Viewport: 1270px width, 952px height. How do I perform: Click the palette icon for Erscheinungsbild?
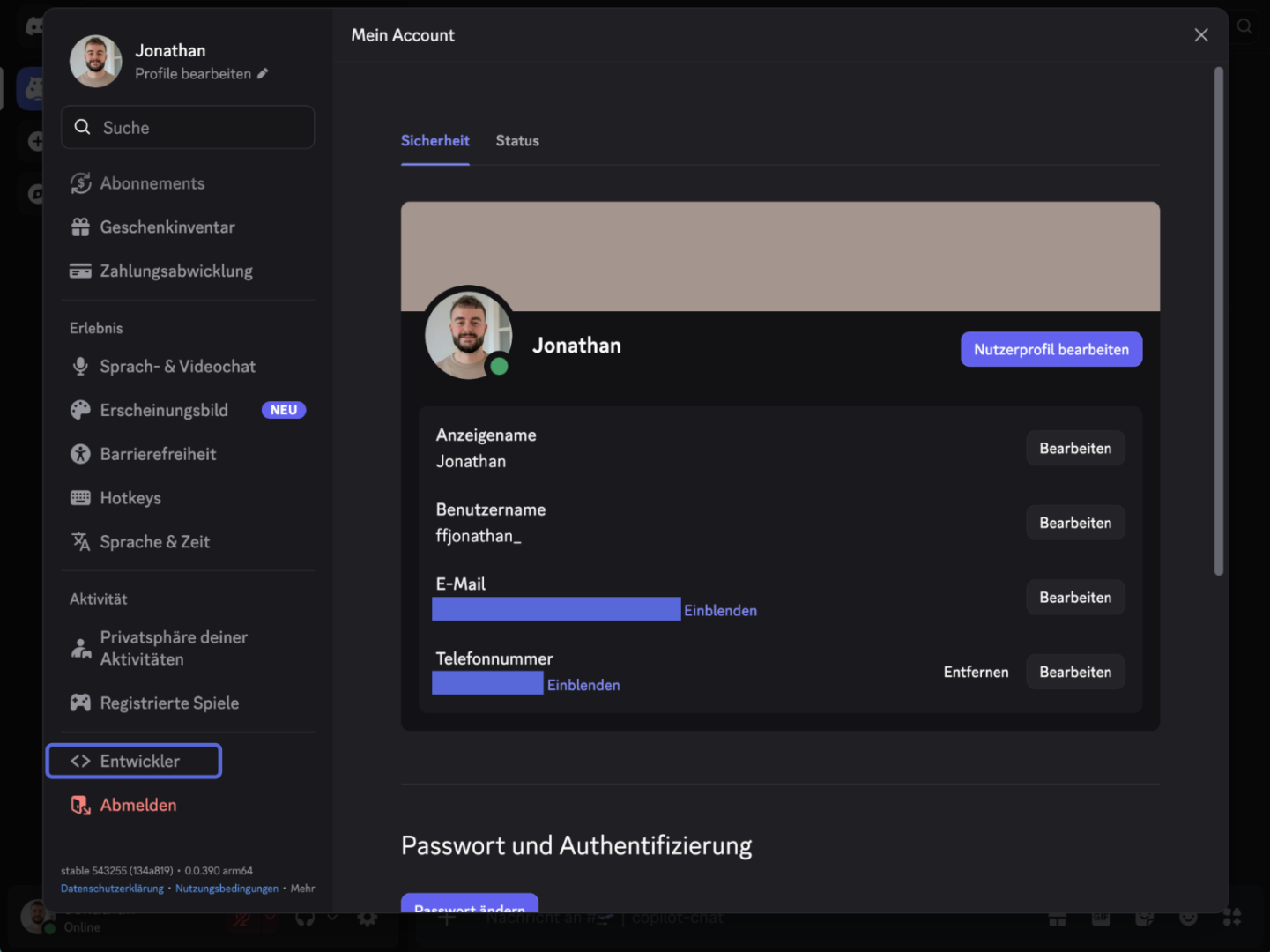(80, 411)
